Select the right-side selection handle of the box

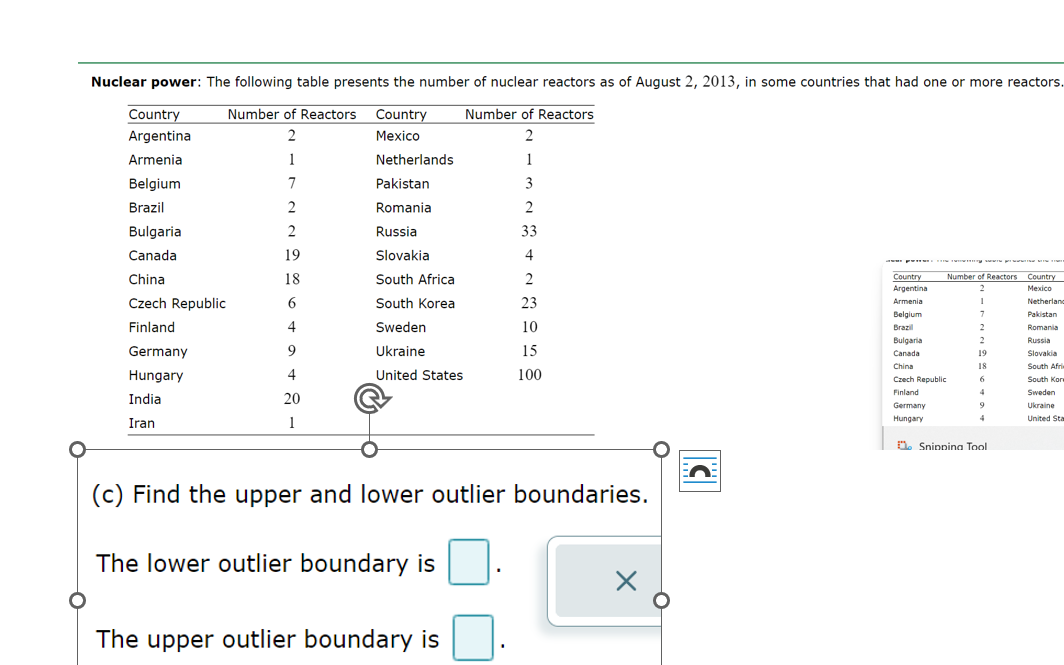click(x=661, y=598)
